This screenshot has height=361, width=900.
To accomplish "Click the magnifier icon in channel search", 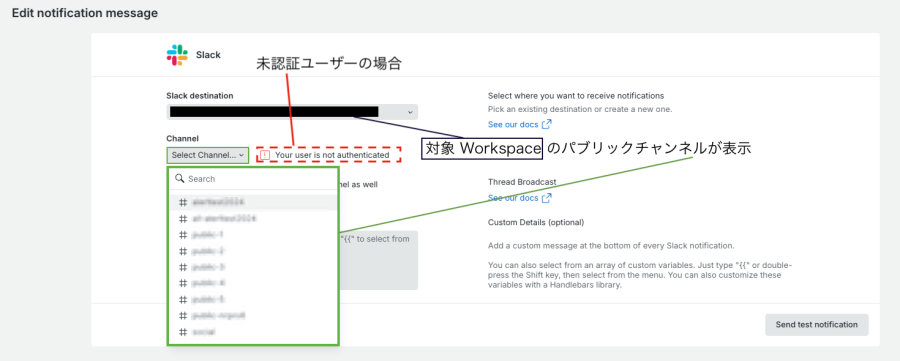I will click(180, 178).
